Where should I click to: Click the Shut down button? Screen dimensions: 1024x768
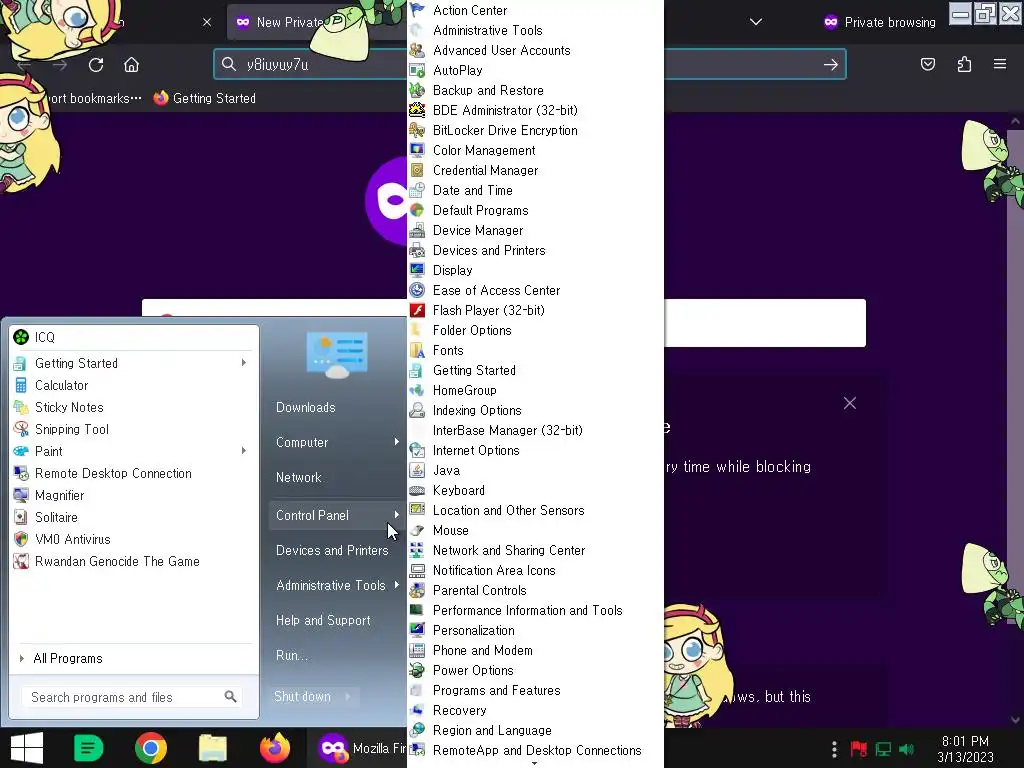click(302, 697)
